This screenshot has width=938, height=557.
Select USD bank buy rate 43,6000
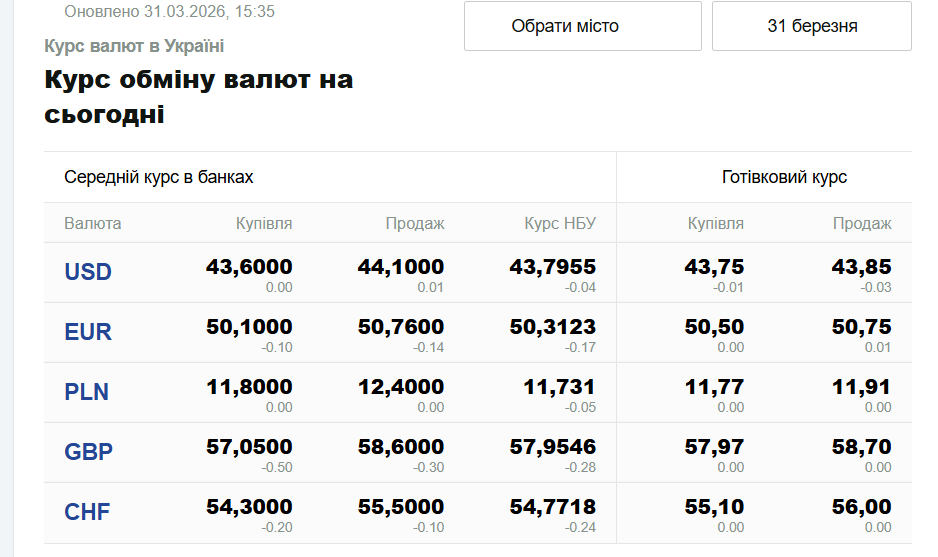249,267
